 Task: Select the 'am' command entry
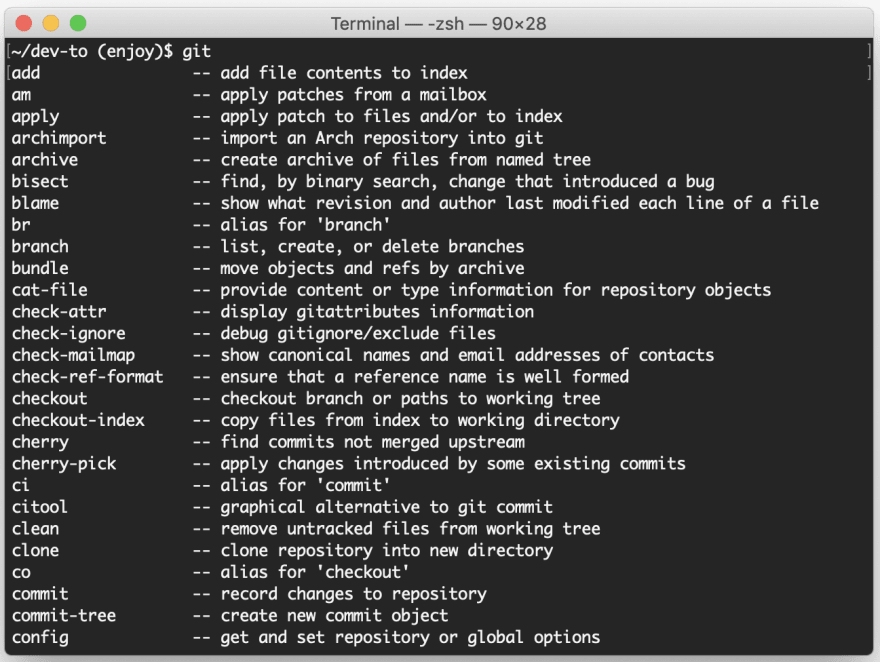tap(21, 95)
